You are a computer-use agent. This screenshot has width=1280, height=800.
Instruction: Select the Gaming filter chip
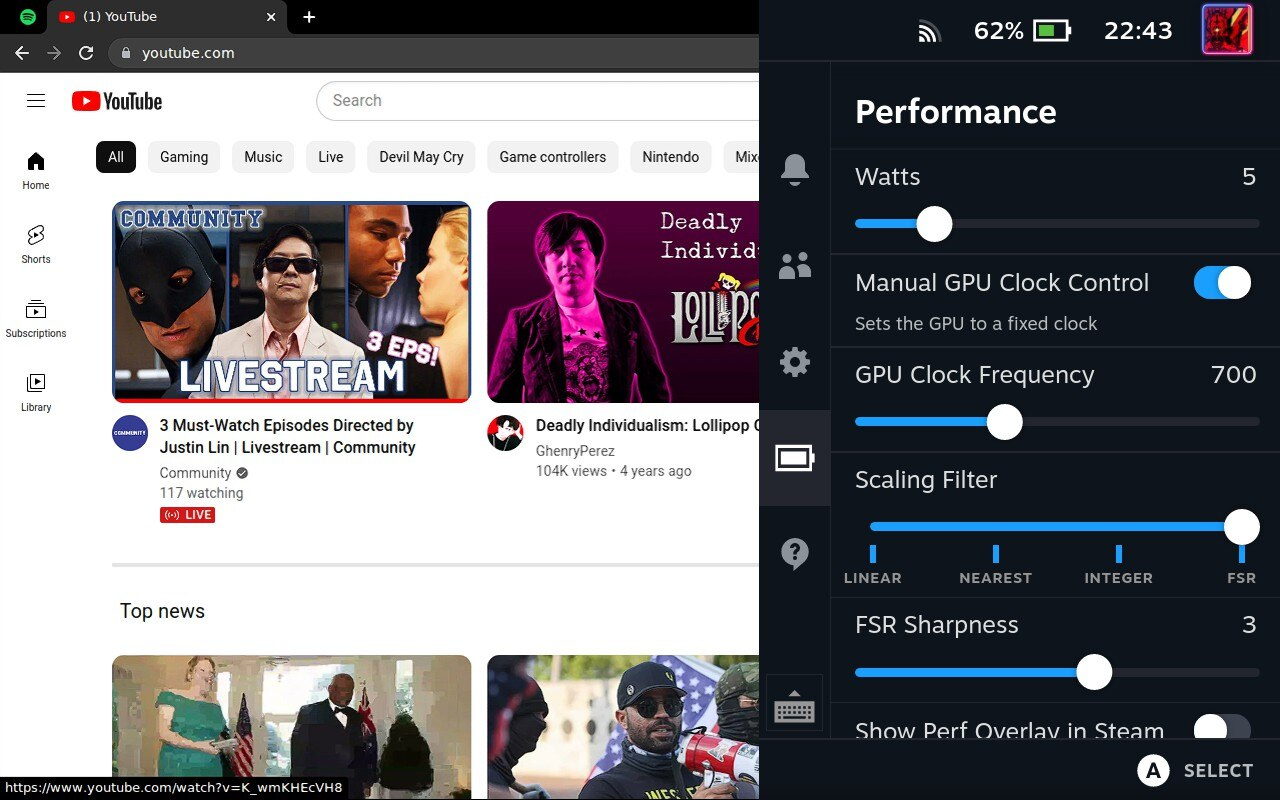184,157
